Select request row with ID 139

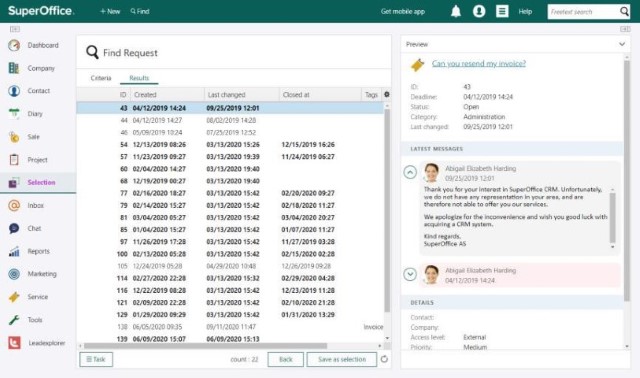click(230, 339)
